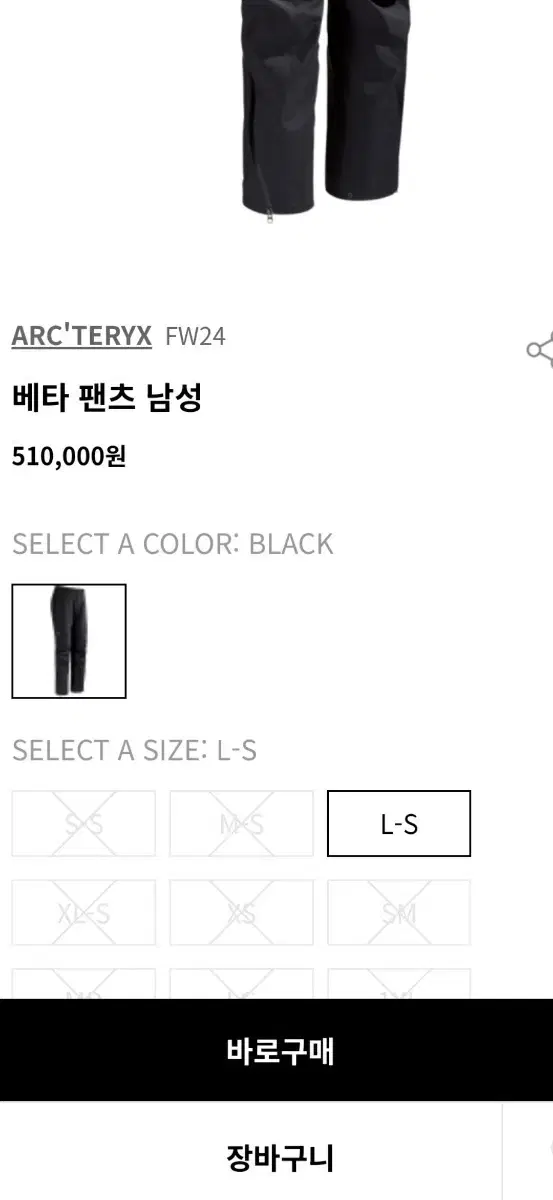This screenshot has width=553, height=1200.
Task: Select the sold-out S-S size box
Action: (x=84, y=824)
